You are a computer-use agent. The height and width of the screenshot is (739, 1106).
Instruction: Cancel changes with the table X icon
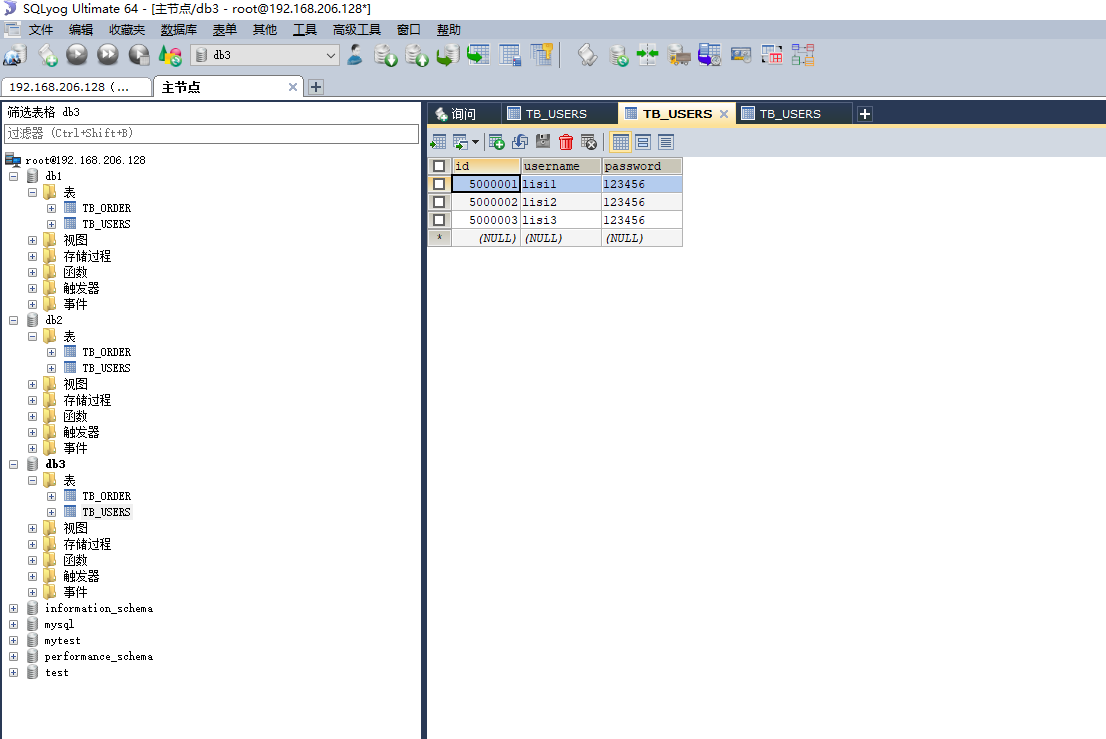pyautogui.click(x=589, y=142)
